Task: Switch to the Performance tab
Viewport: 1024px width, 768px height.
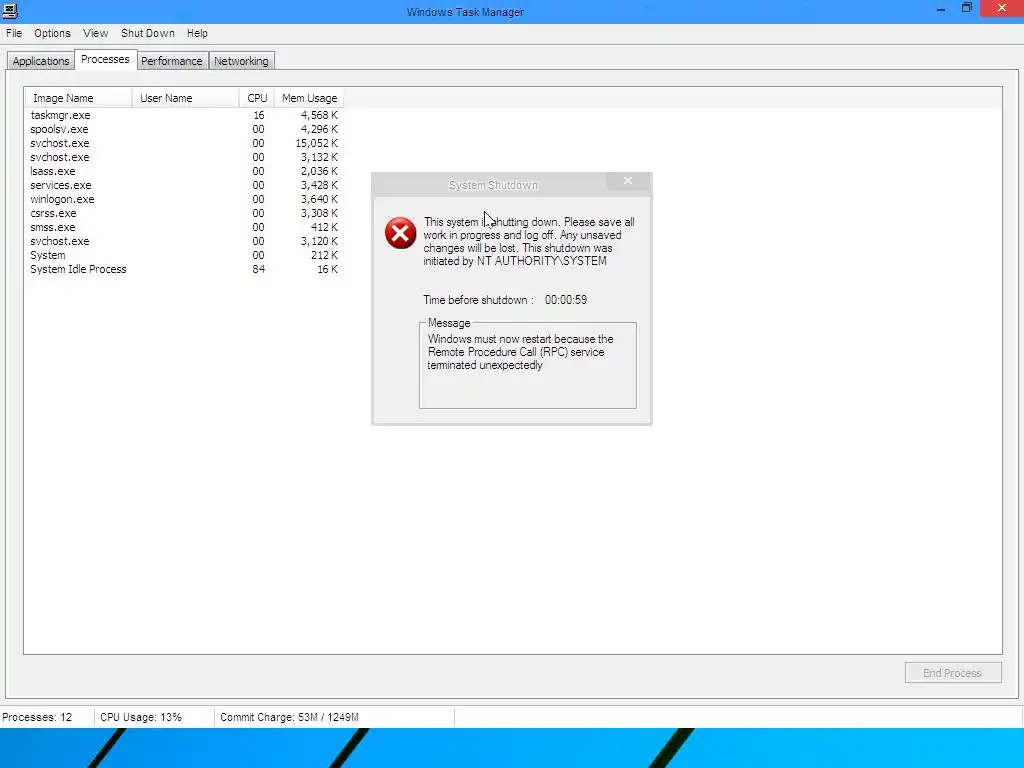Action: 172,61
